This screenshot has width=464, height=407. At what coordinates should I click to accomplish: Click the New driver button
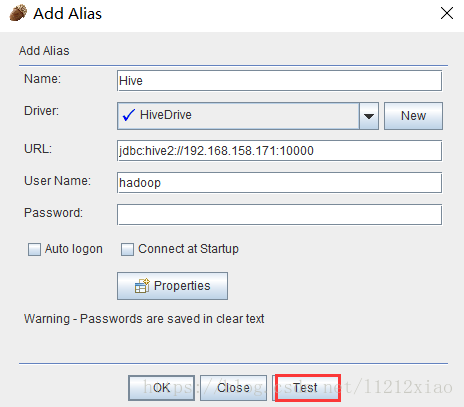click(x=413, y=116)
